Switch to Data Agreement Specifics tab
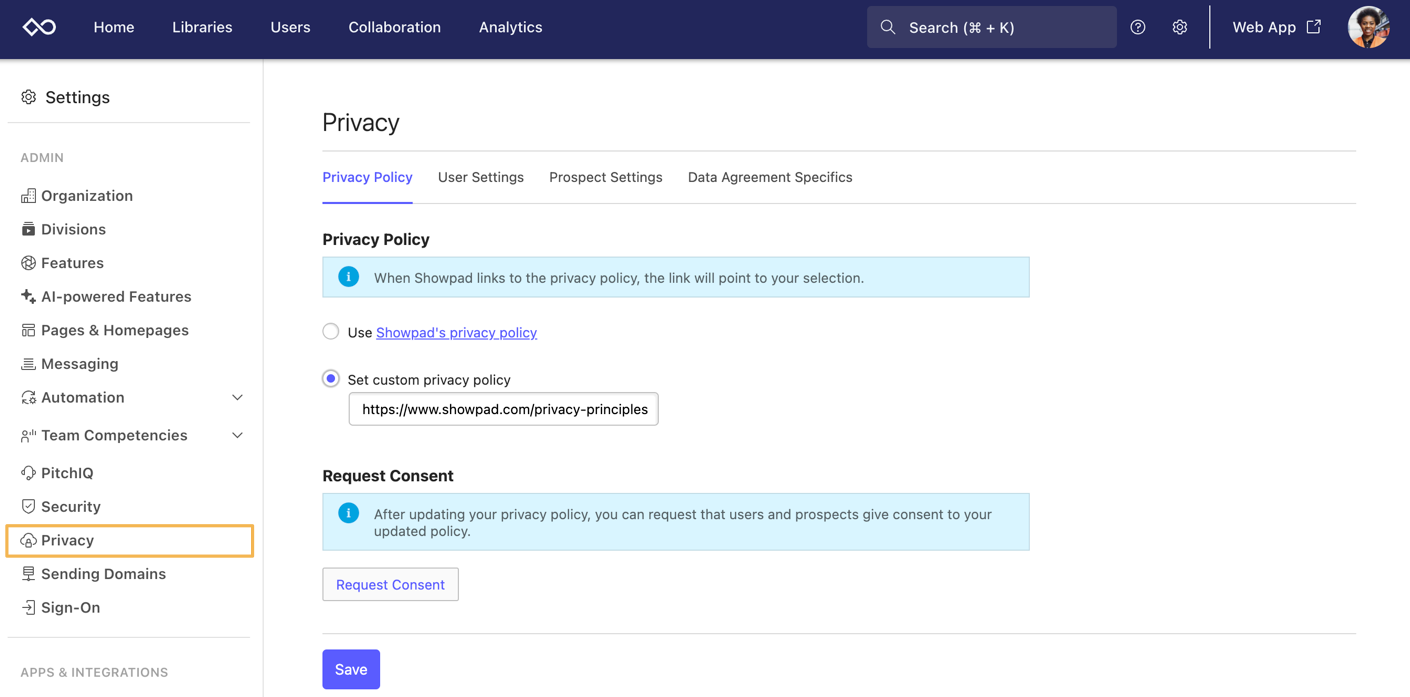 (770, 177)
